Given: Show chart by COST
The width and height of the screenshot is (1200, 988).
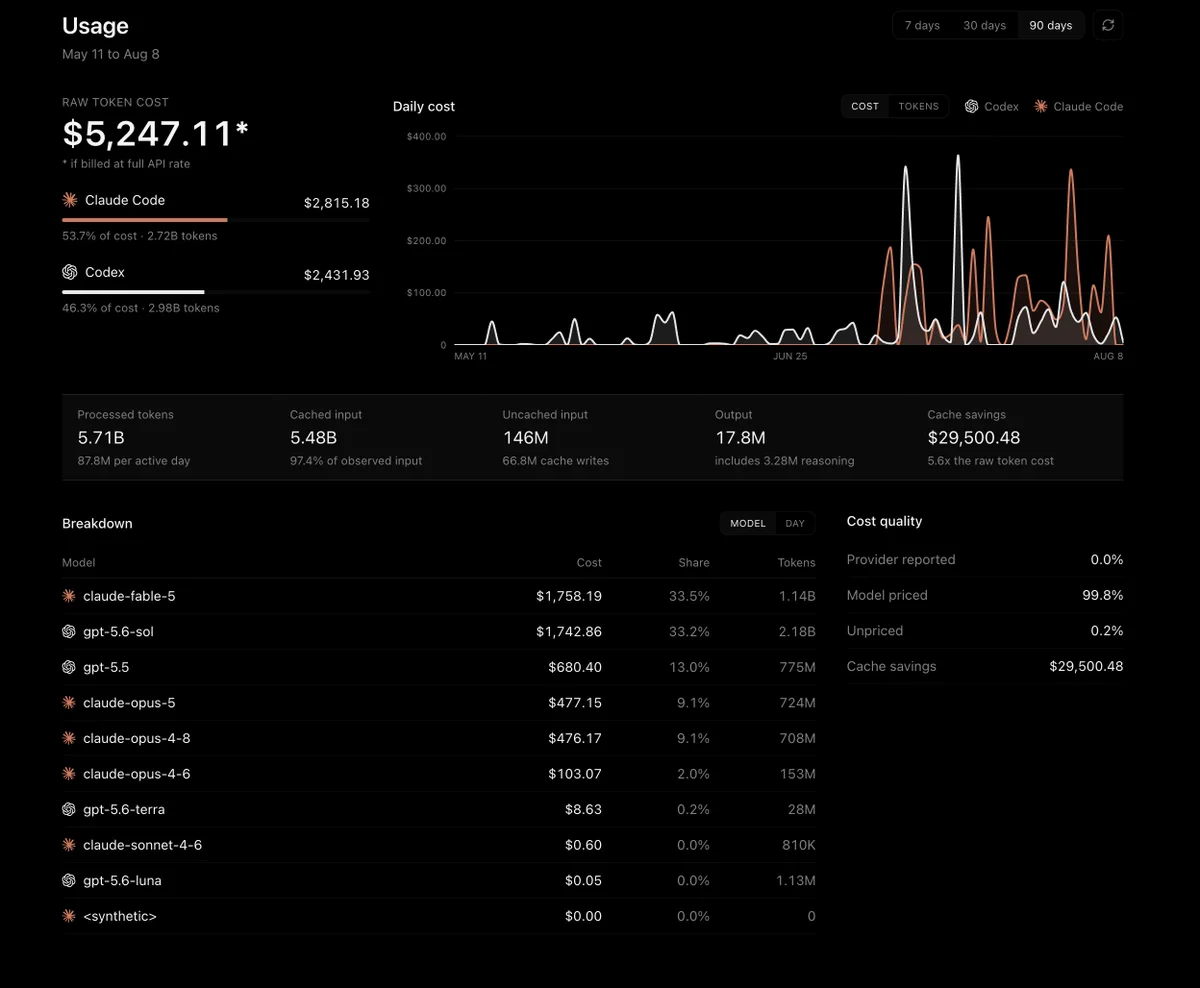Looking at the screenshot, I should click(865, 106).
